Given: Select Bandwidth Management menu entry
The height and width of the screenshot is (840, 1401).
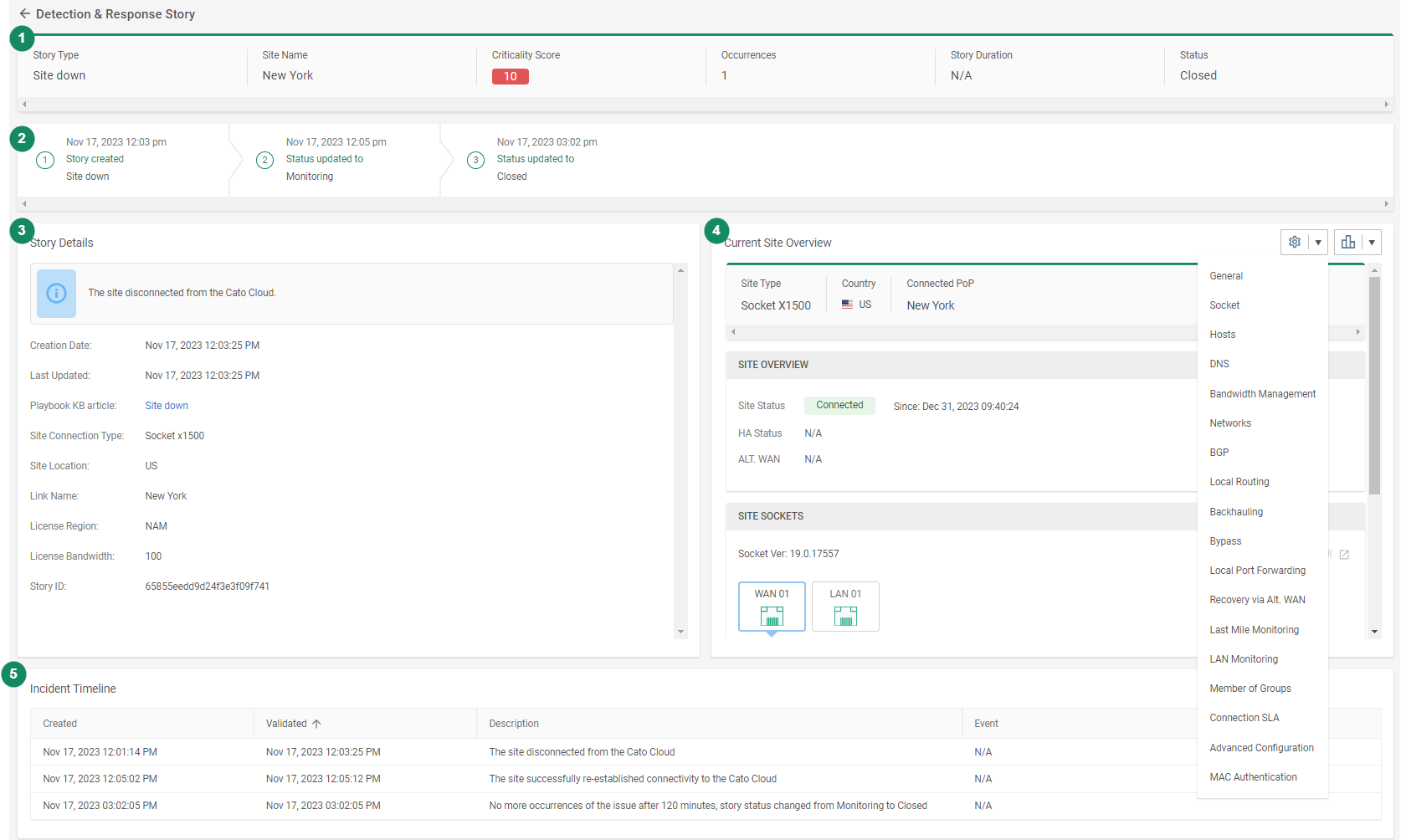Looking at the screenshot, I should point(1262,394).
